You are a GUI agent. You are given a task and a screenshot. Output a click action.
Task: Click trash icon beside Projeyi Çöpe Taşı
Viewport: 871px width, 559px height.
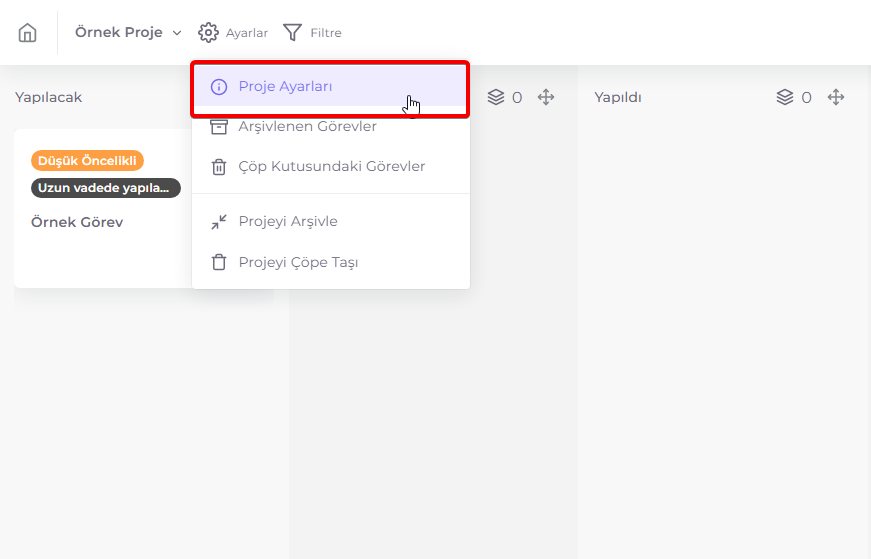219,262
